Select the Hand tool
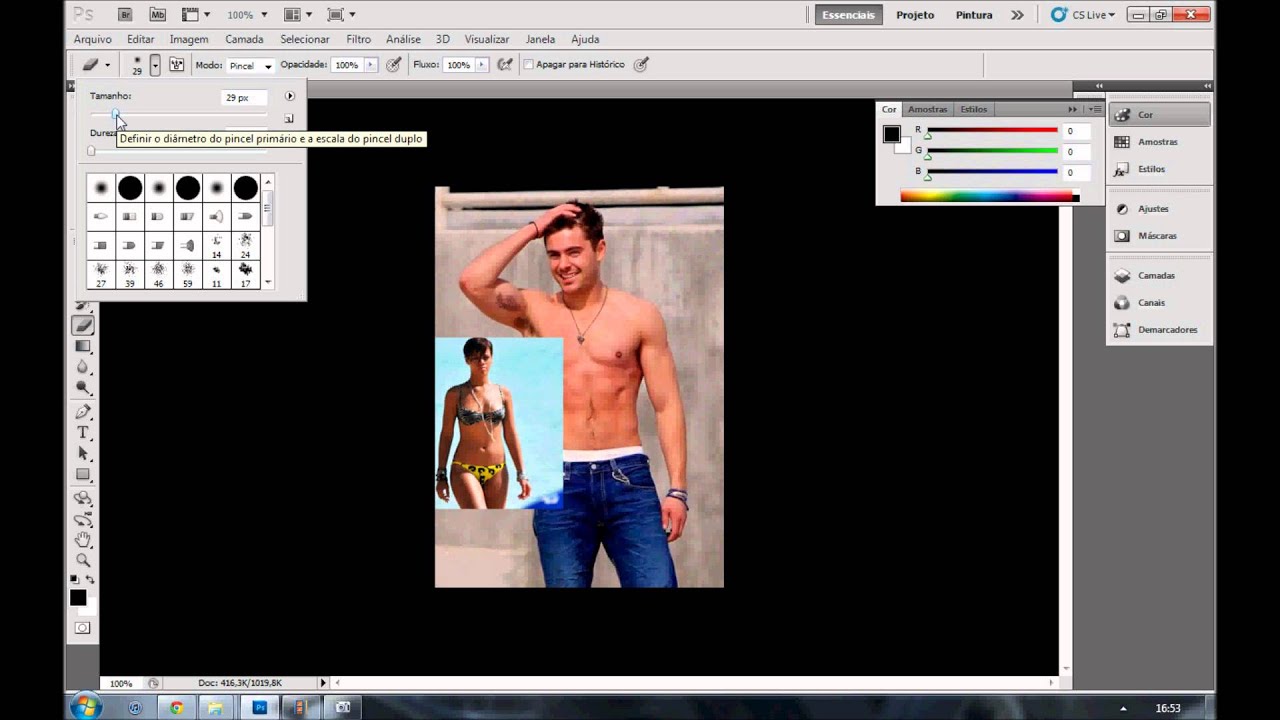This screenshot has height=720, width=1280. (x=83, y=540)
